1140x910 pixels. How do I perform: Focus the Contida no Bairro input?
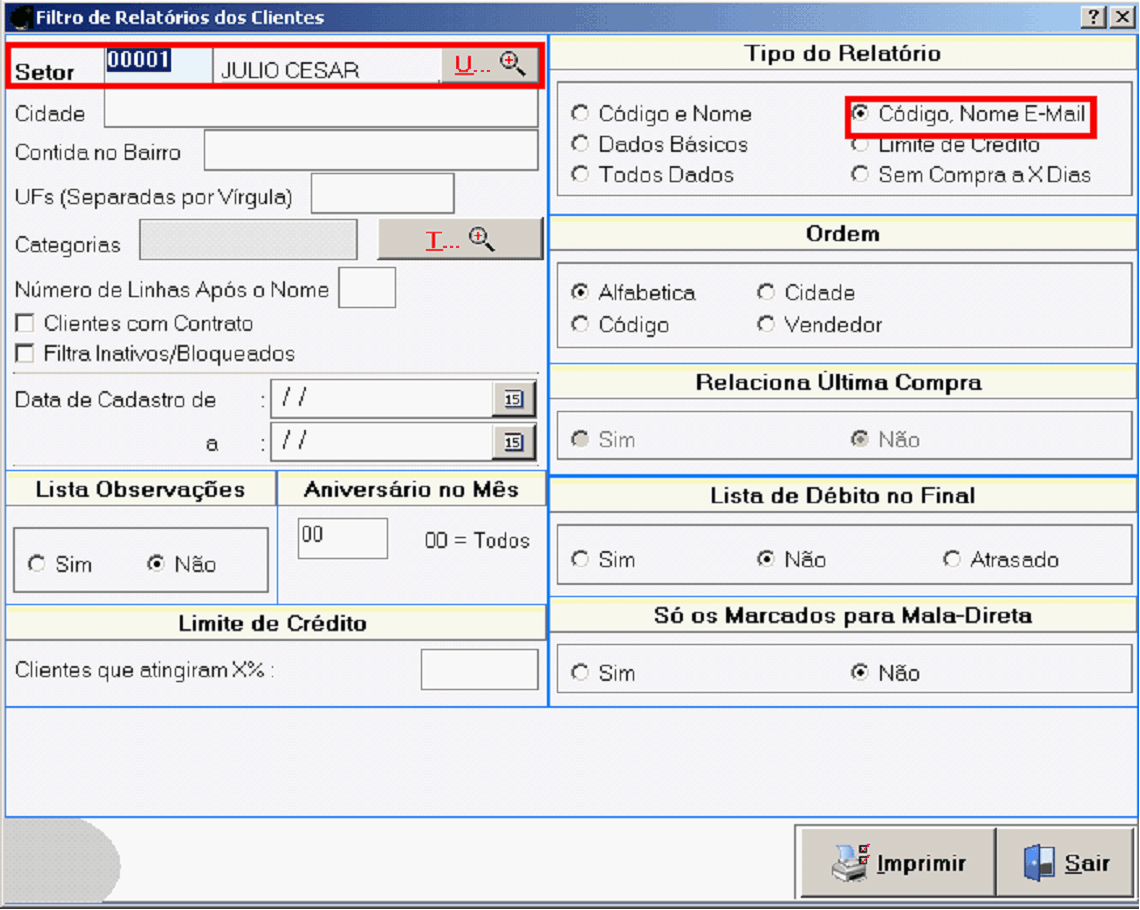(370, 151)
